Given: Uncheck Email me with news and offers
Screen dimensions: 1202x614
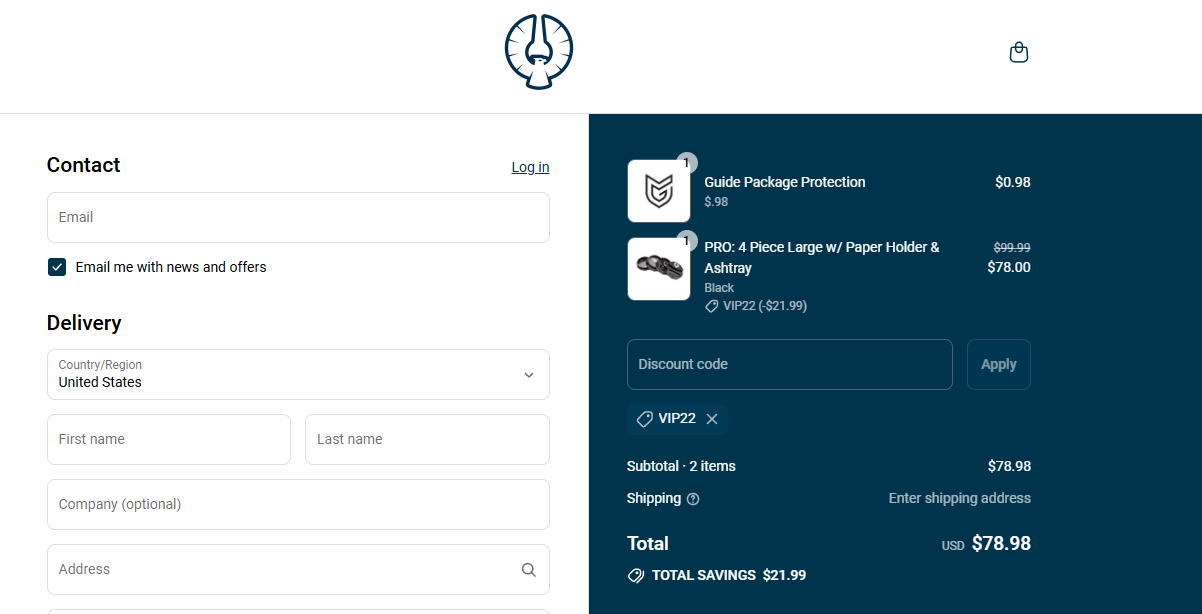Looking at the screenshot, I should [57, 267].
